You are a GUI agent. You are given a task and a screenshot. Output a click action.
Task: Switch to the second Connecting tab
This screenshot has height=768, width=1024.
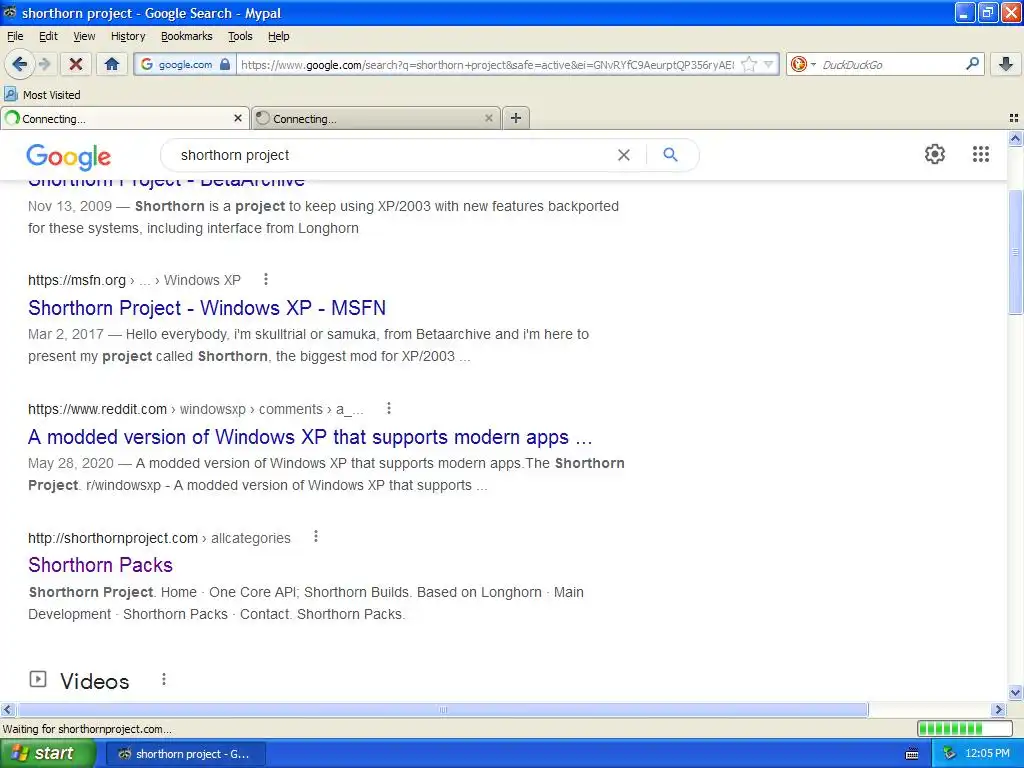[376, 118]
